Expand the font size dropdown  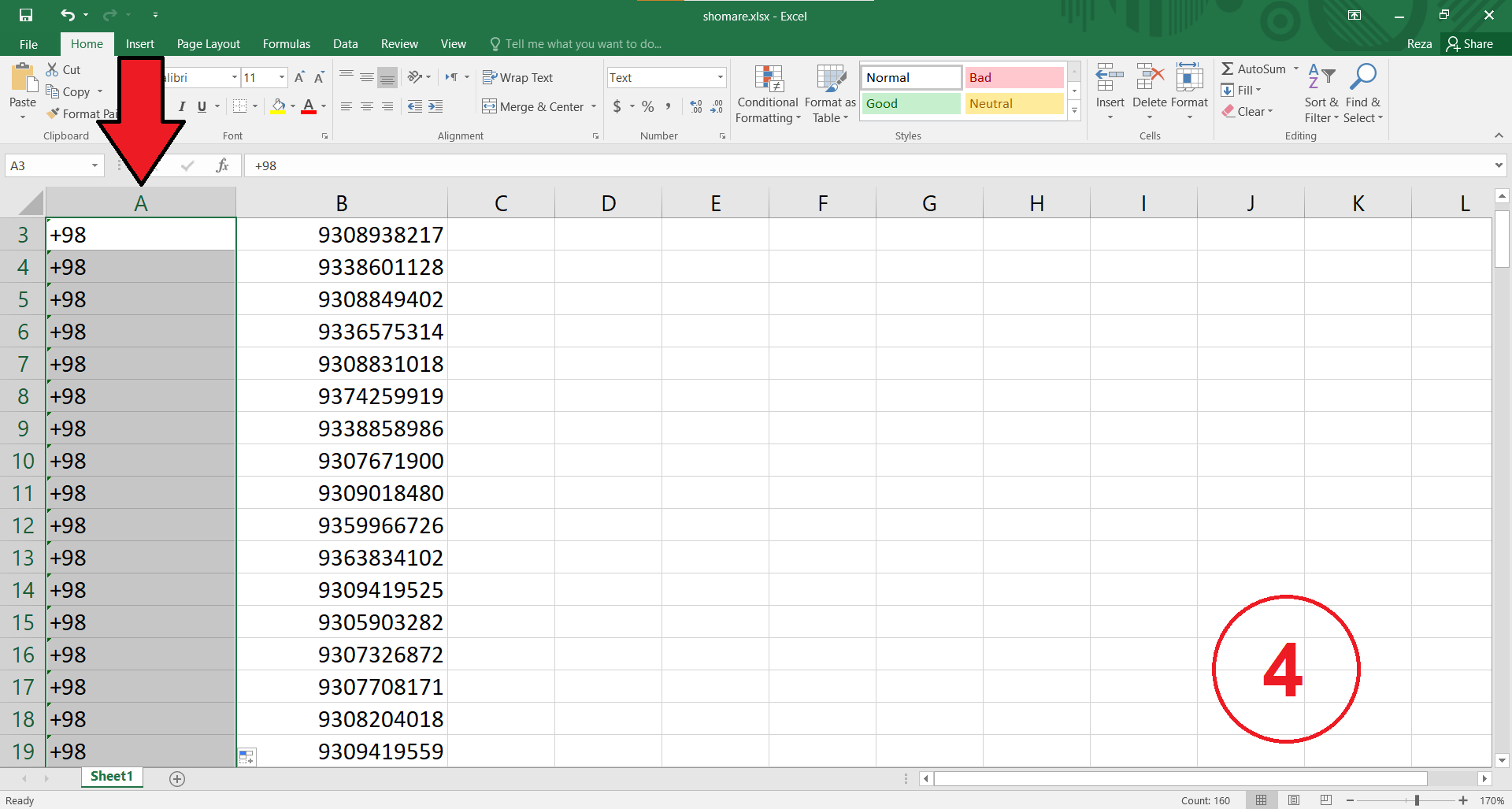tap(281, 77)
